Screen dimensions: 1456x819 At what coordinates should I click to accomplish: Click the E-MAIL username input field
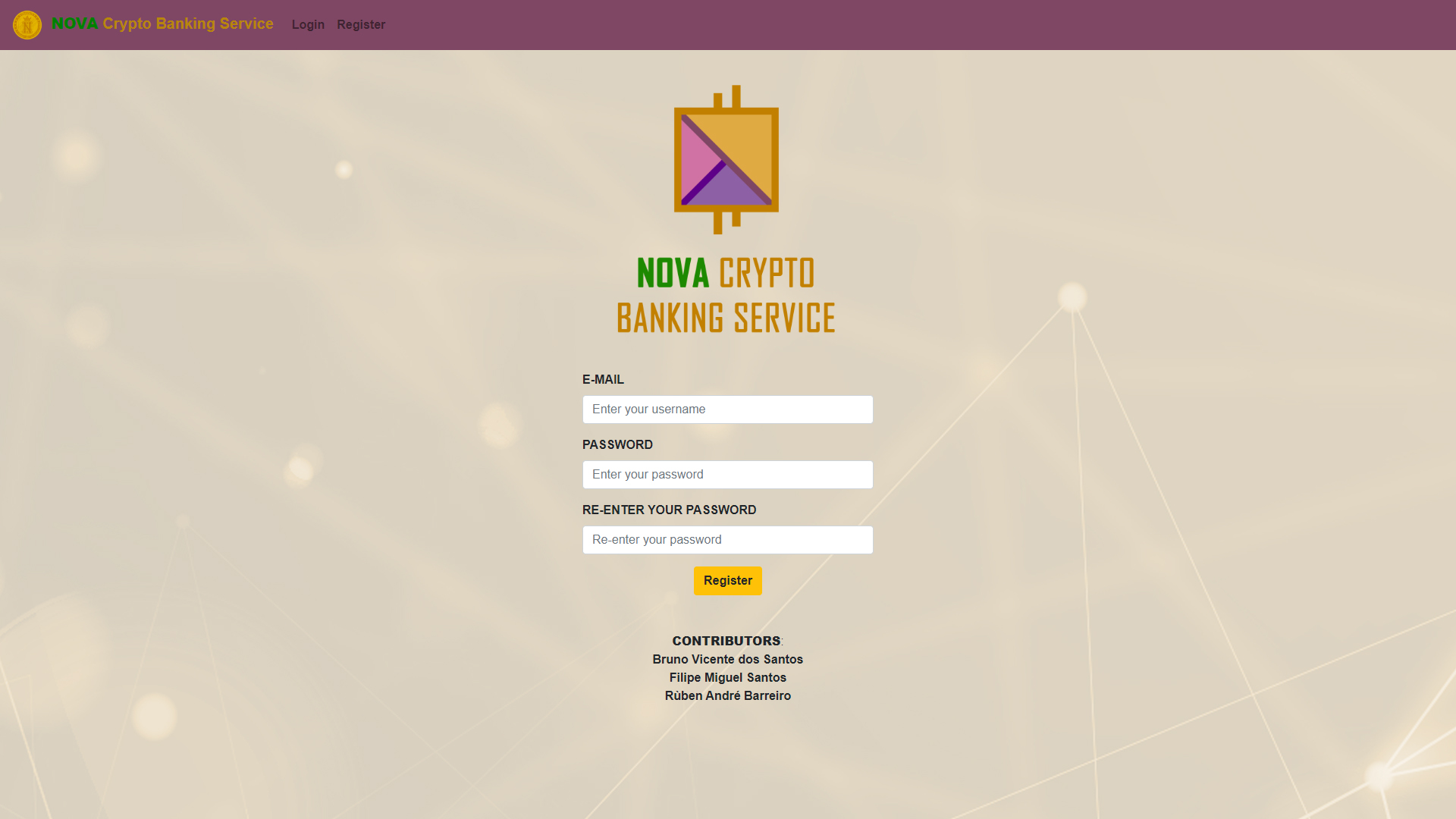pyautogui.click(x=727, y=409)
